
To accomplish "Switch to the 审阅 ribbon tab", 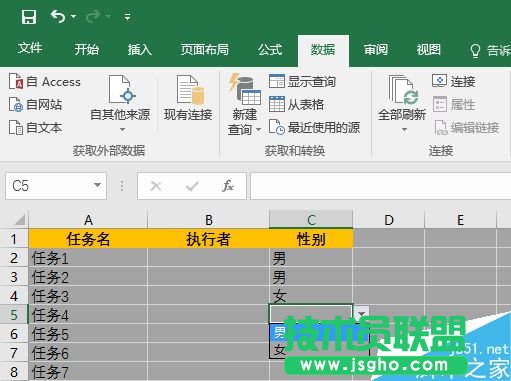I will point(376,49).
